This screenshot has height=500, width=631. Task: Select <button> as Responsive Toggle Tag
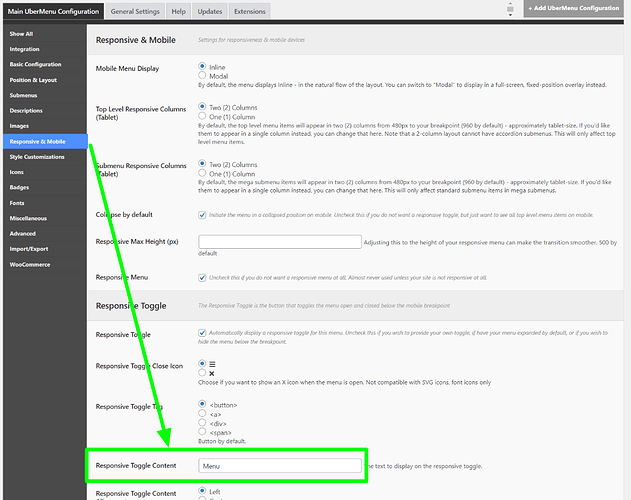pyautogui.click(x=202, y=404)
